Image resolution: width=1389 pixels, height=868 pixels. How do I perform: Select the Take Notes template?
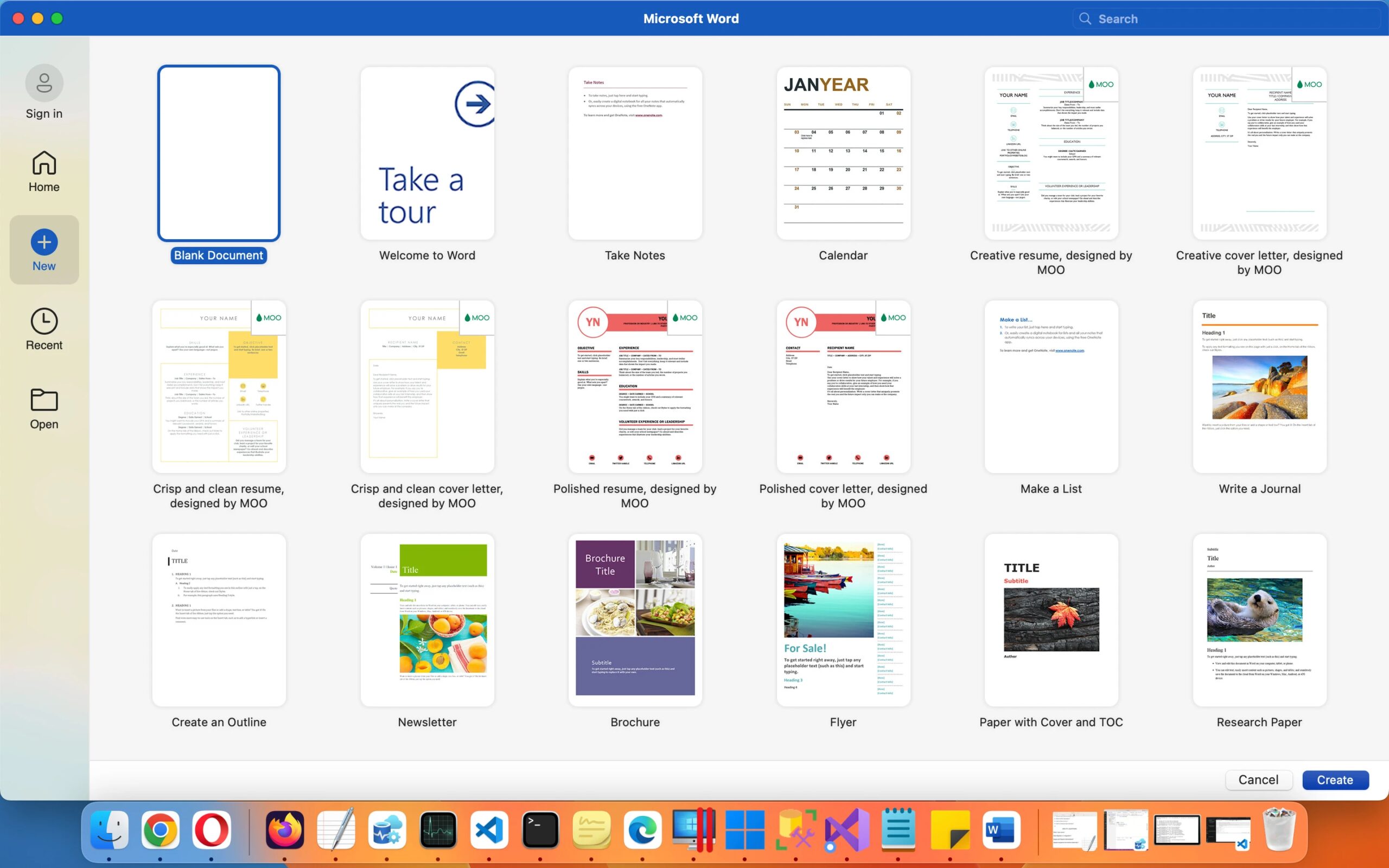[x=635, y=154]
